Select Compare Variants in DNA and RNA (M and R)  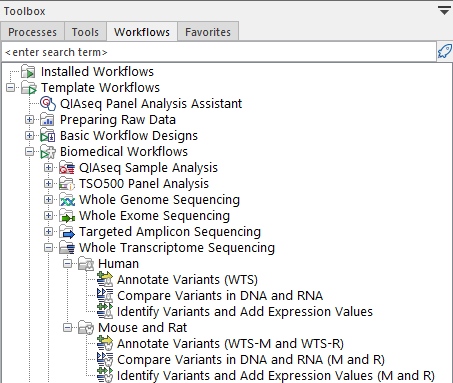click(251, 359)
